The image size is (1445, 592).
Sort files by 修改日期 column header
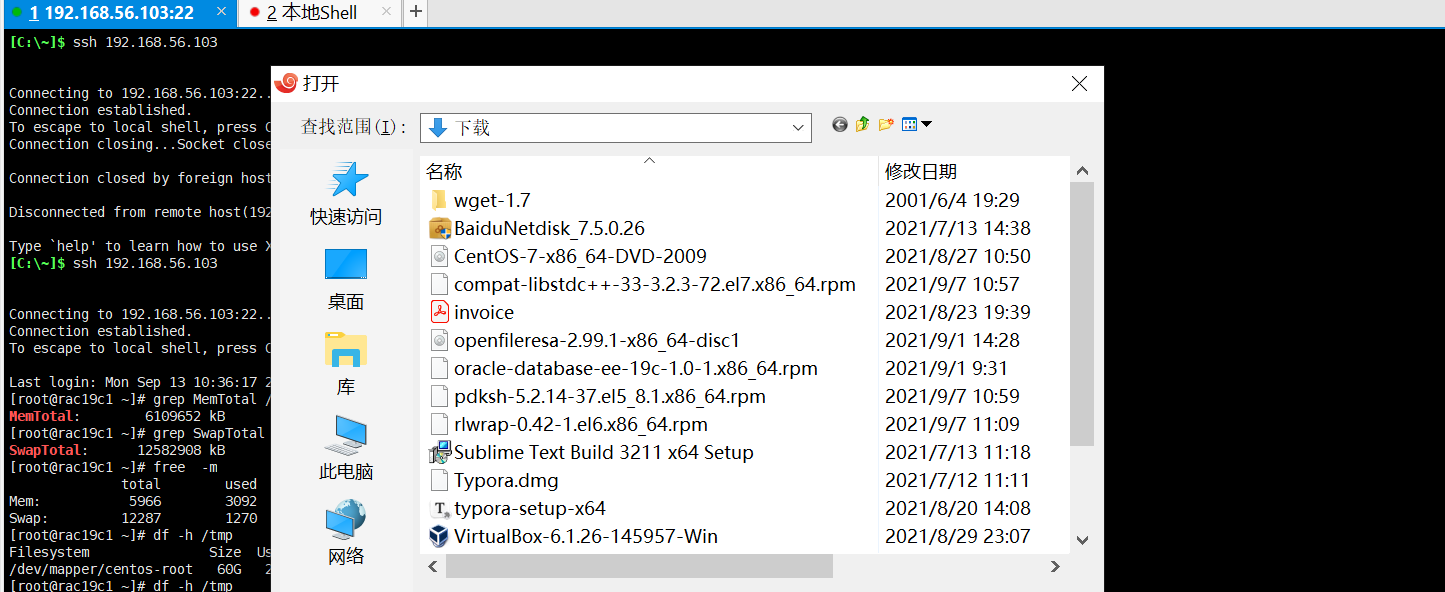973,171
